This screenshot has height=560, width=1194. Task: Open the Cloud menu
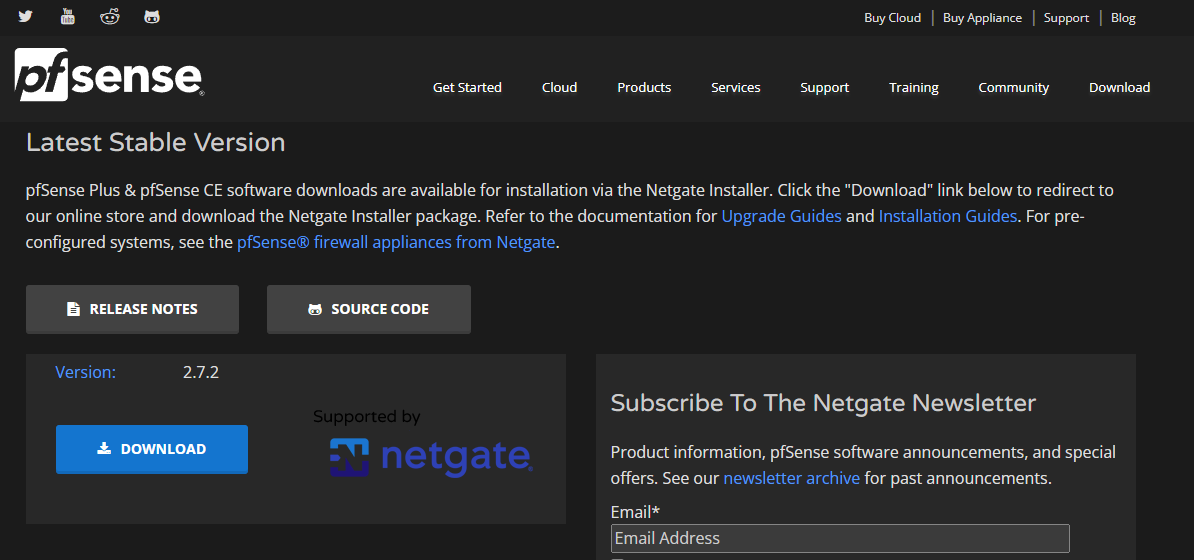coord(560,88)
